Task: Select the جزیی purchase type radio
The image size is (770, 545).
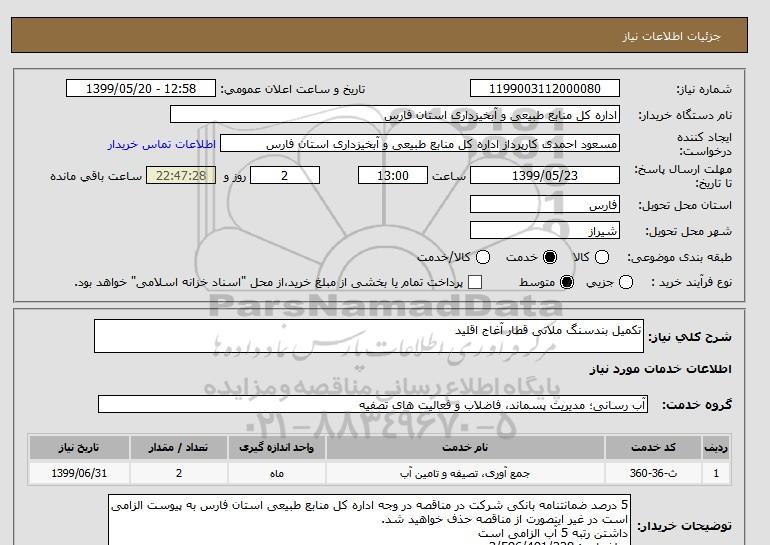Action: [626, 282]
